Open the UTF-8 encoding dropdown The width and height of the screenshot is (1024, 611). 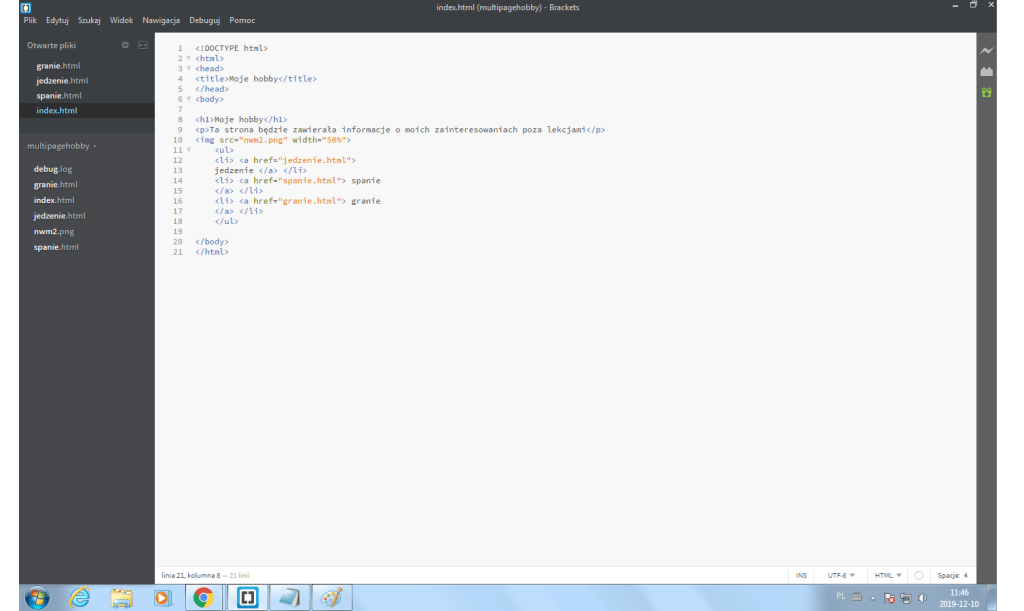pyautogui.click(x=840, y=575)
